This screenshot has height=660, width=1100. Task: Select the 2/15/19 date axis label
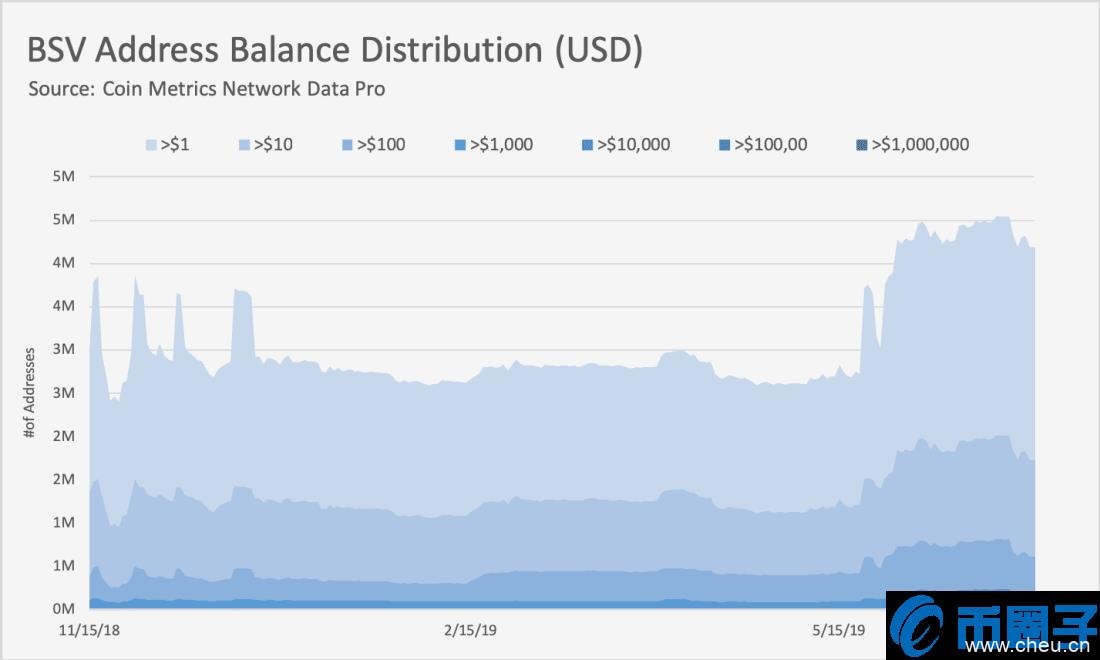(470, 631)
